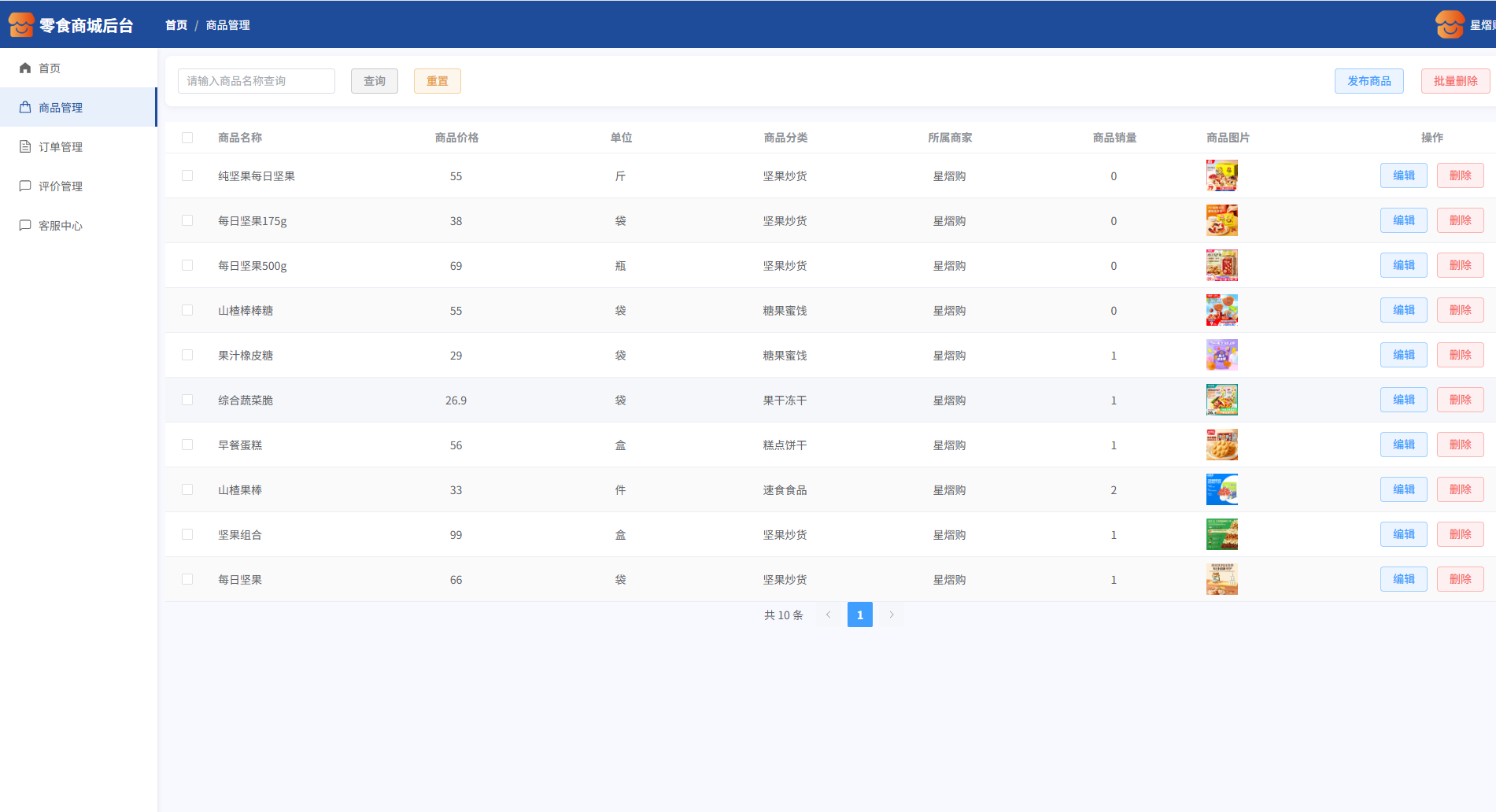Check the checkbox for 纯坚果每日坚果

point(187,175)
